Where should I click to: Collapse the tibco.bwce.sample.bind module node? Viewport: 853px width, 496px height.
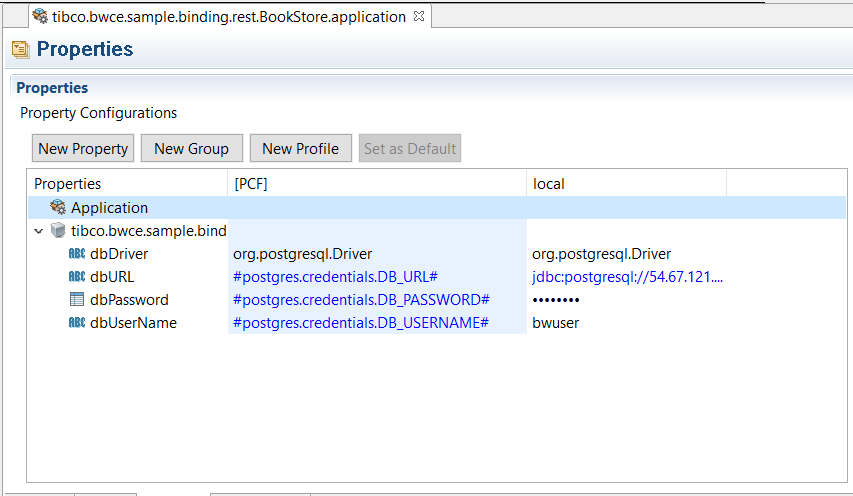coord(39,231)
